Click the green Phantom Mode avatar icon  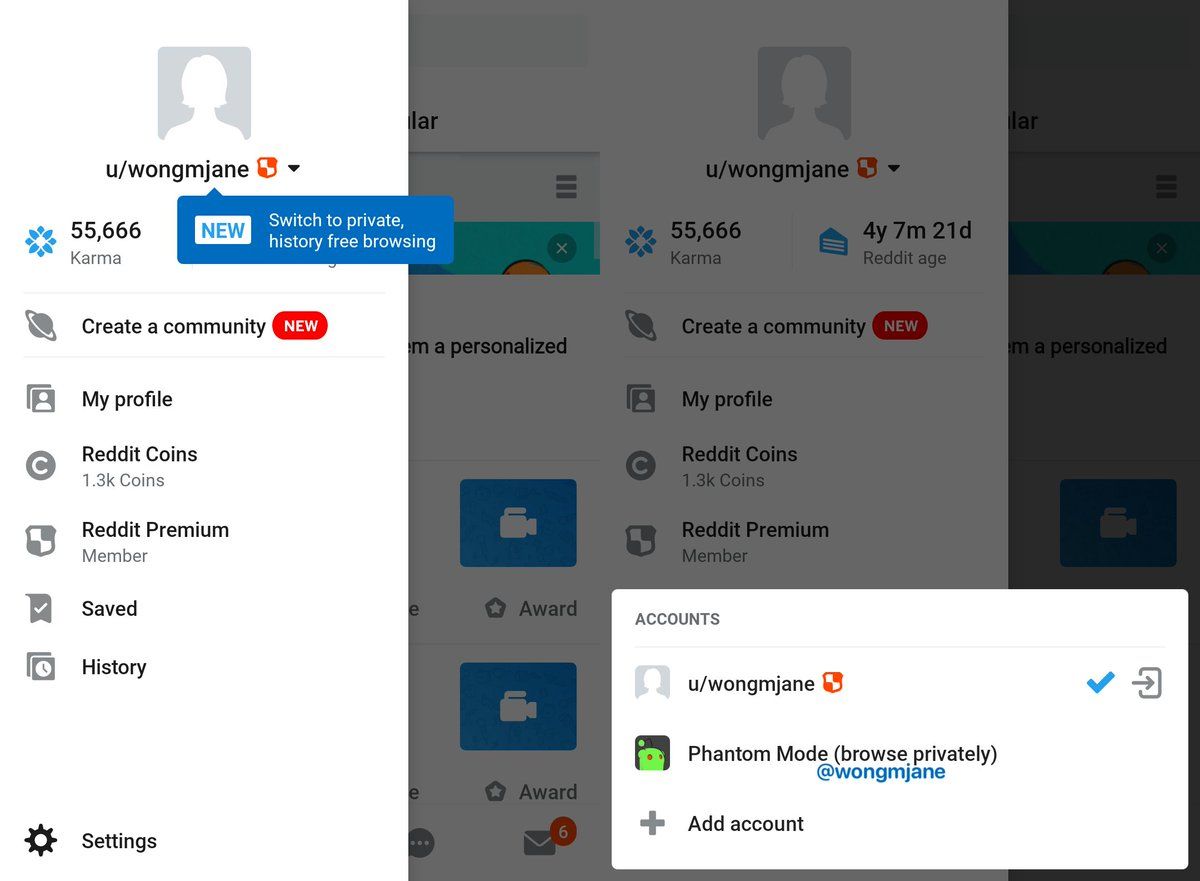coord(652,754)
